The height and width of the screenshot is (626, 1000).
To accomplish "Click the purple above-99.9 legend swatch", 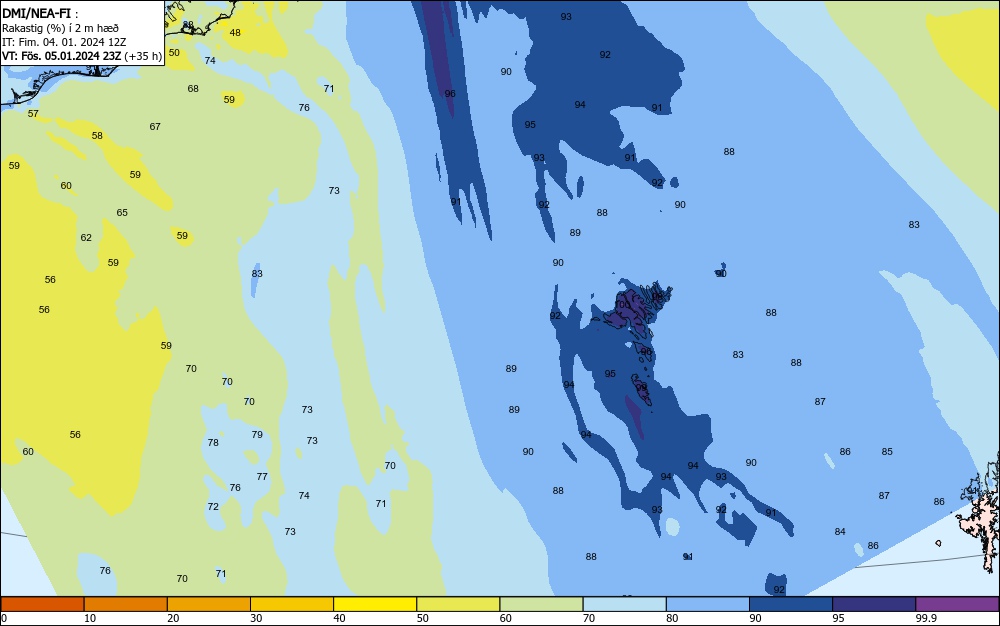I will pyautogui.click(x=957, y=604).
